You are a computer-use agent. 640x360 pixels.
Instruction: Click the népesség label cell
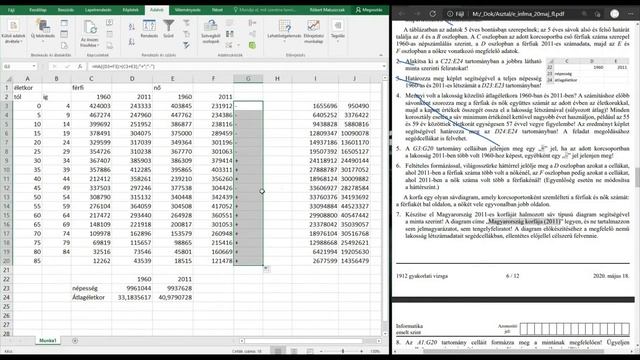point(91,288)
